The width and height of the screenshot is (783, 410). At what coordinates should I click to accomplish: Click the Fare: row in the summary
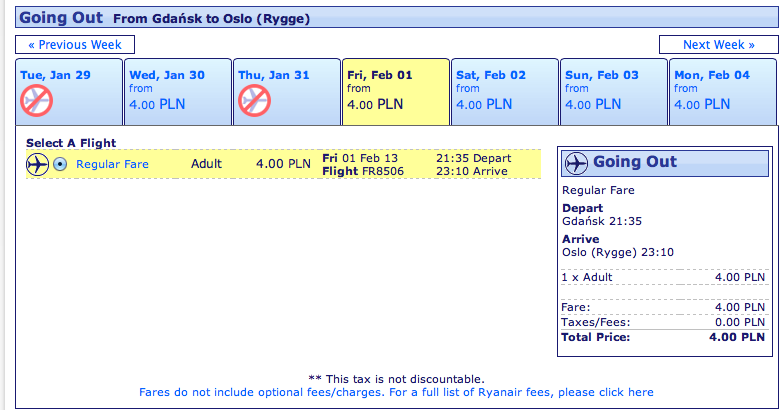point(663,307)
